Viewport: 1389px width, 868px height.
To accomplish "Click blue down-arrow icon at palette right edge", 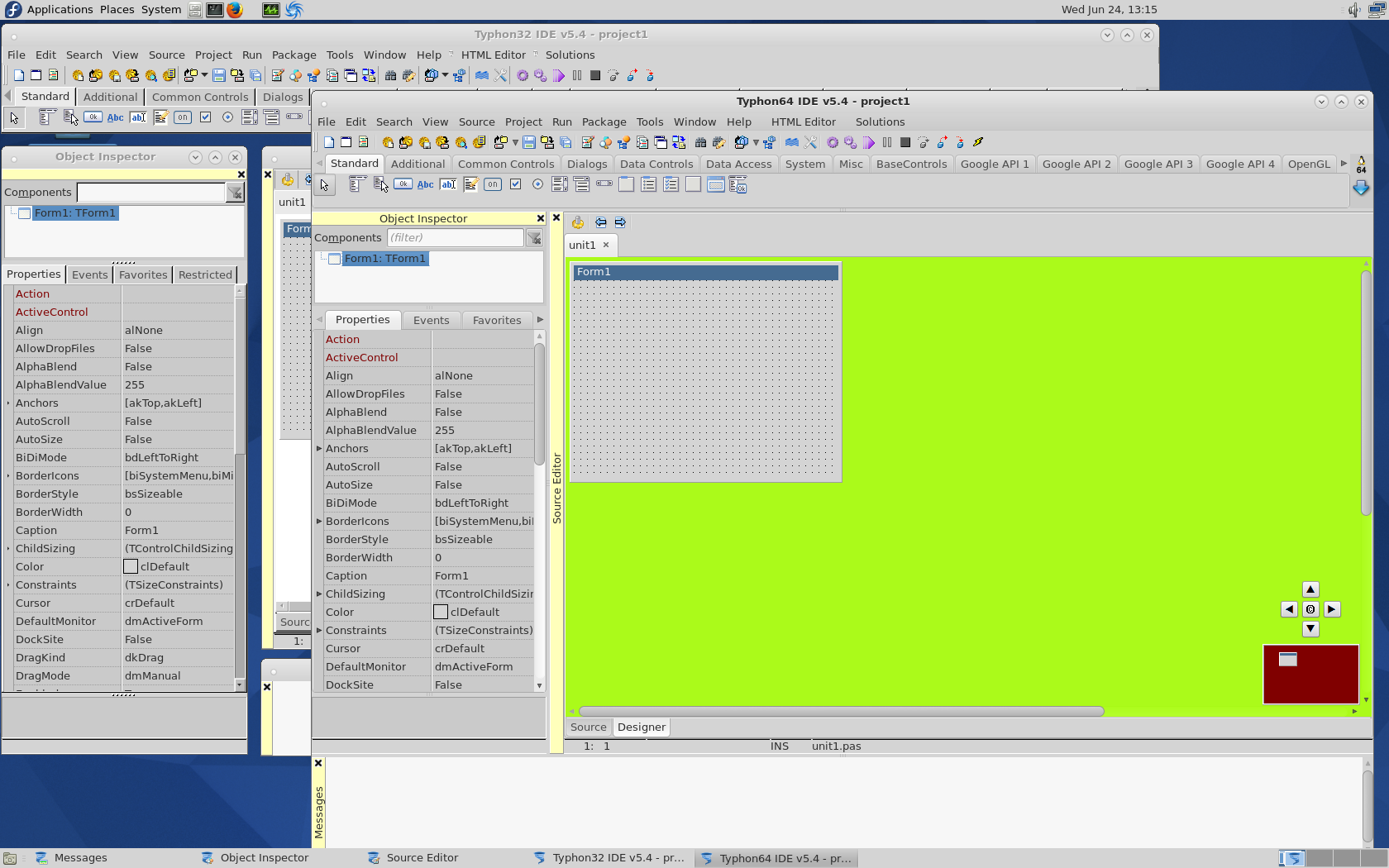I will [1361, 188].
